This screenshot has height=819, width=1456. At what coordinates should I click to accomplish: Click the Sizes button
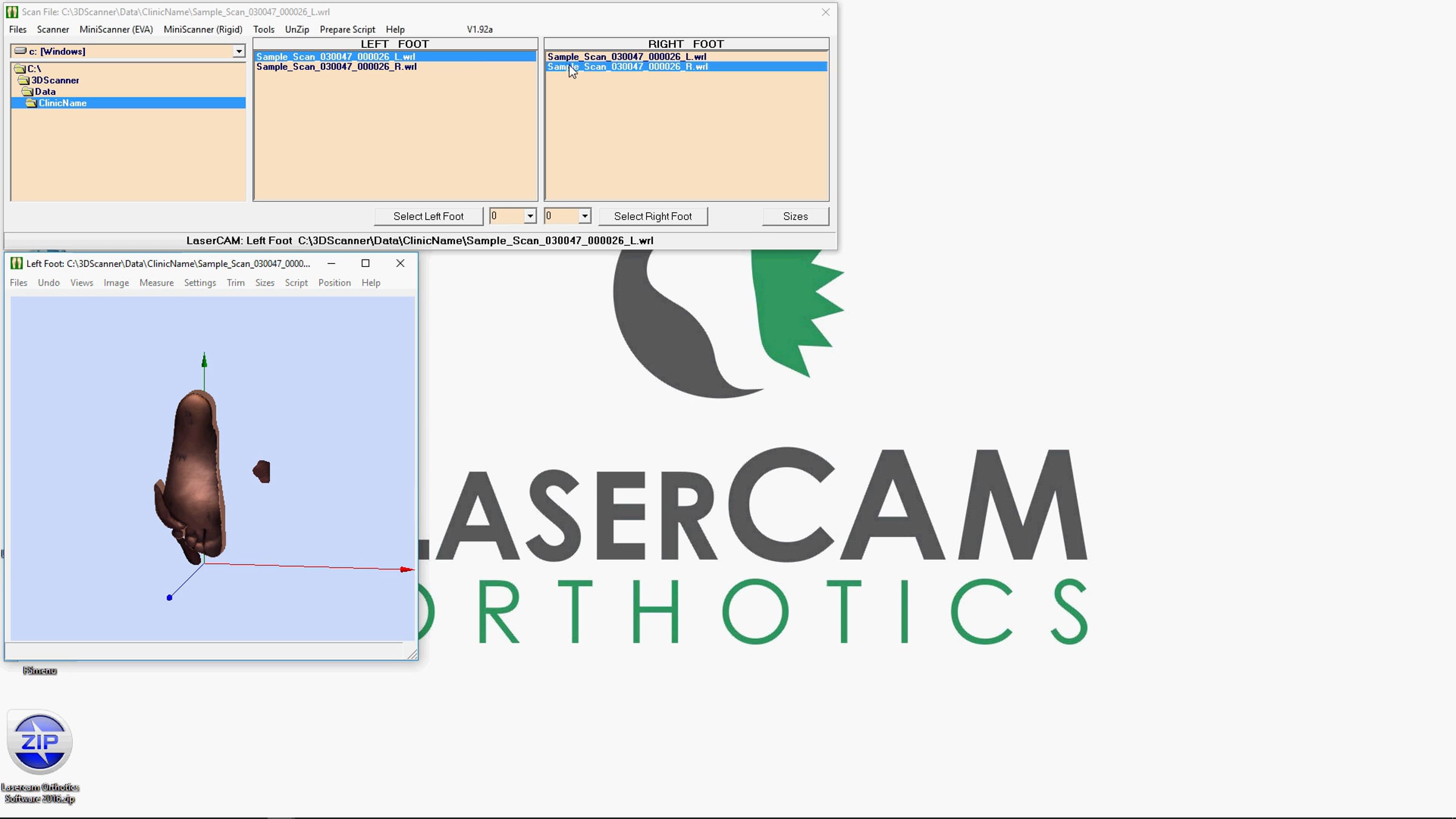point(795,217)
